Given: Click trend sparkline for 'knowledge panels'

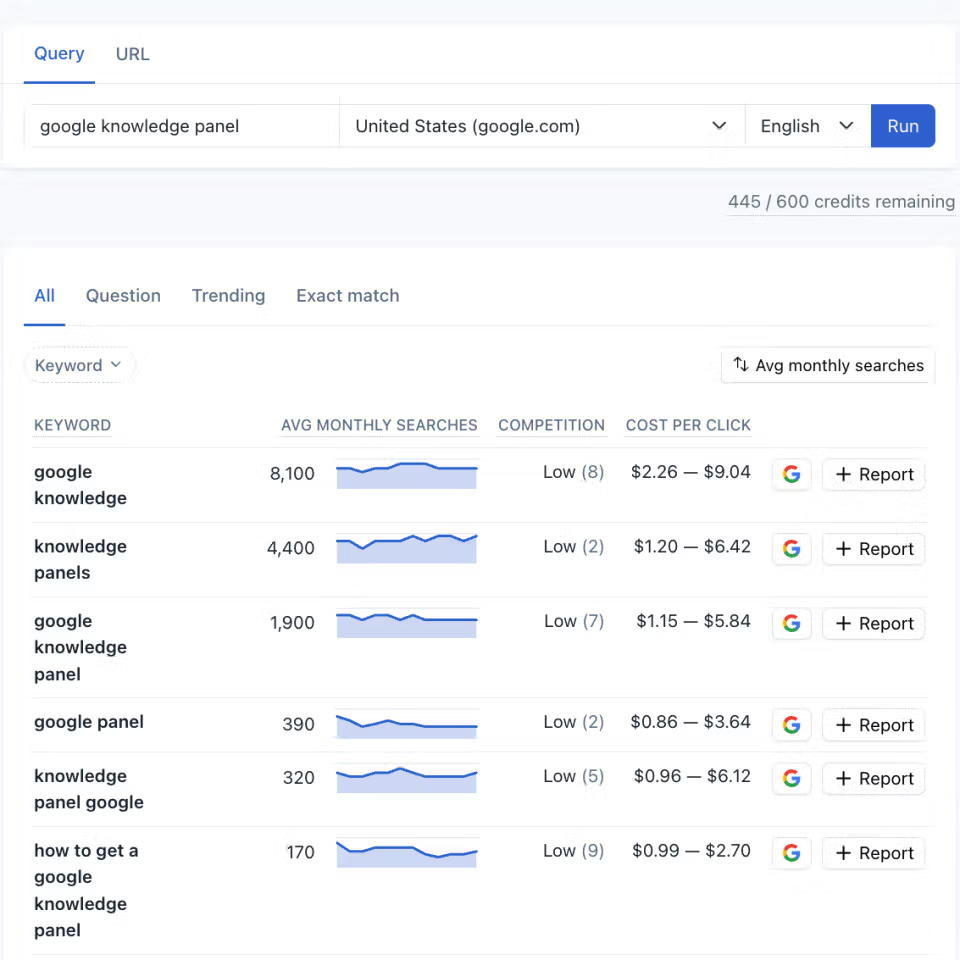Looking at the screenshot, I should 407,549.
